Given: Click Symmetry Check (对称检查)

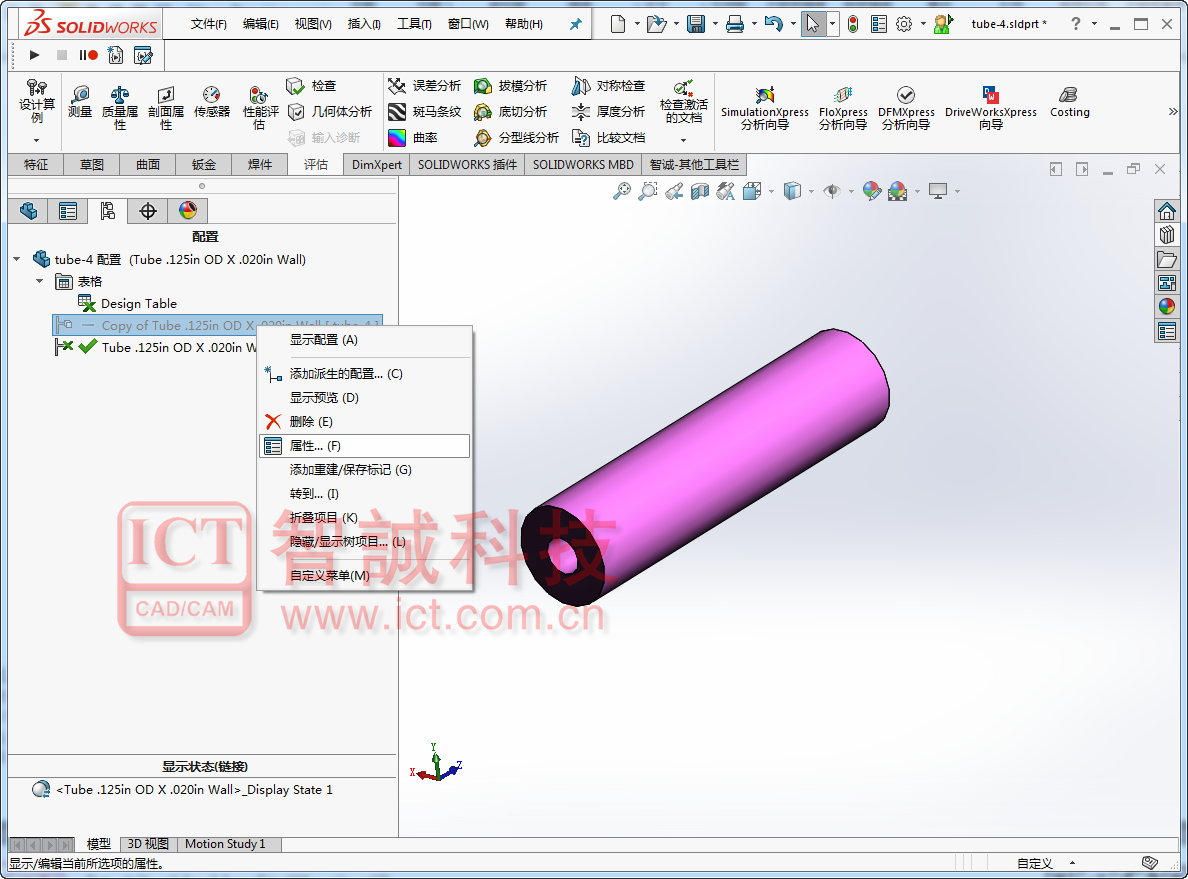Looking at the screenshot, I should tap(608, 86).
